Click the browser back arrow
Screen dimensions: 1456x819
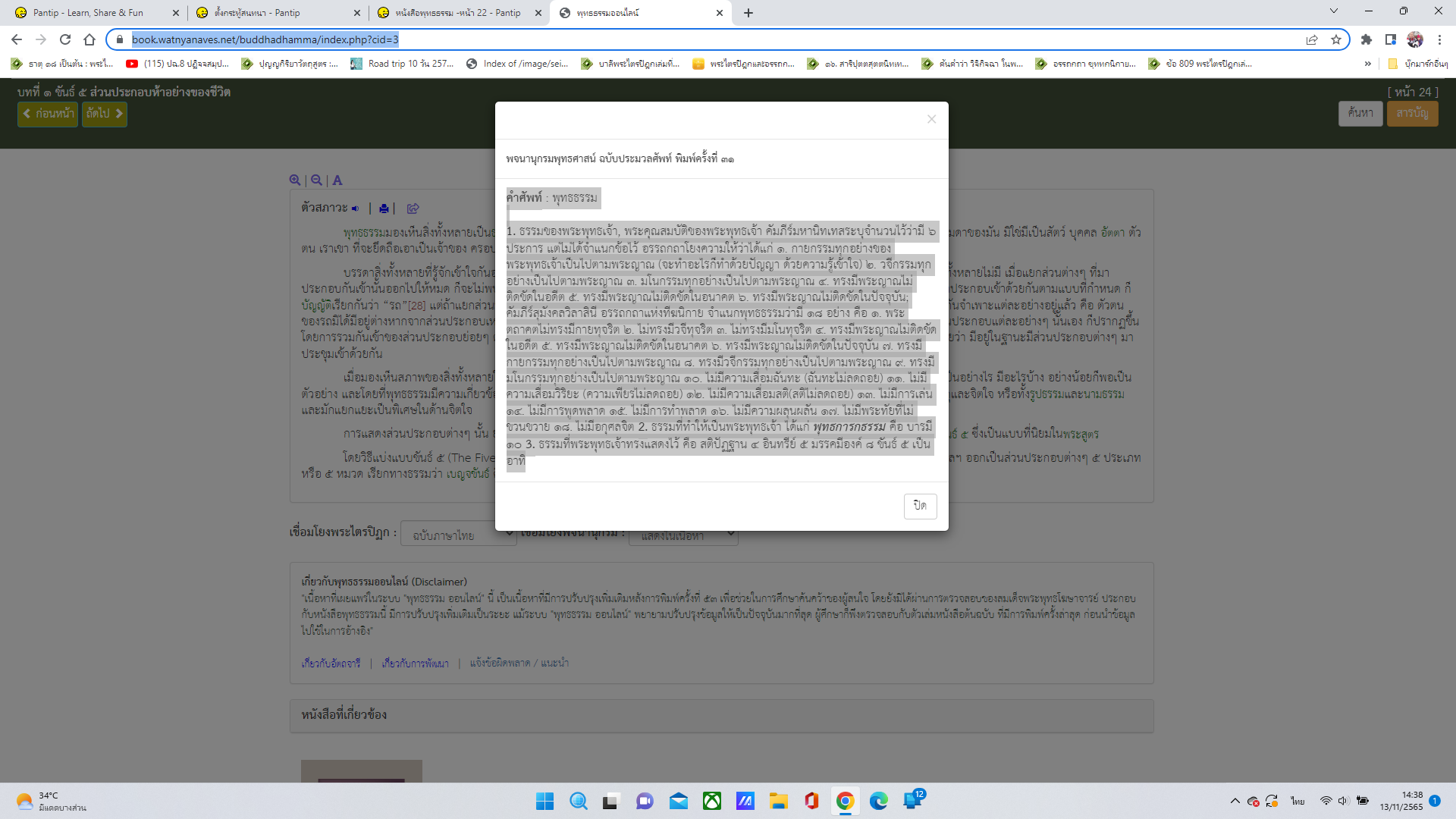point(17,39)
